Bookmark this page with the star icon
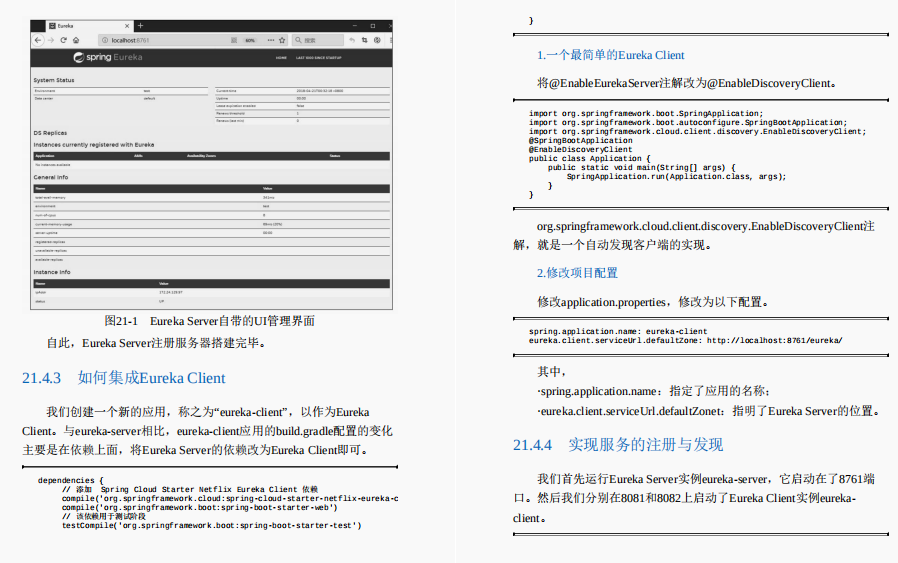898x563 pixels. 282,40
